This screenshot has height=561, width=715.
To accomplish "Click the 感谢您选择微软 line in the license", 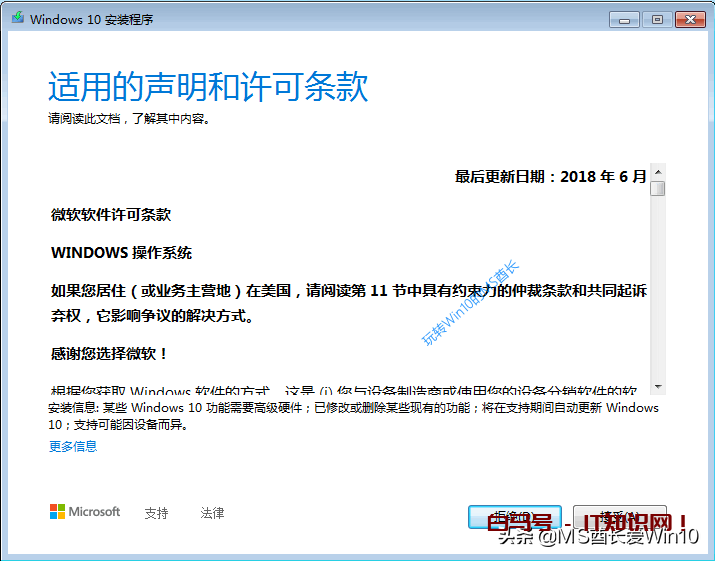I will pyautogui.click(x=110, y=353).
